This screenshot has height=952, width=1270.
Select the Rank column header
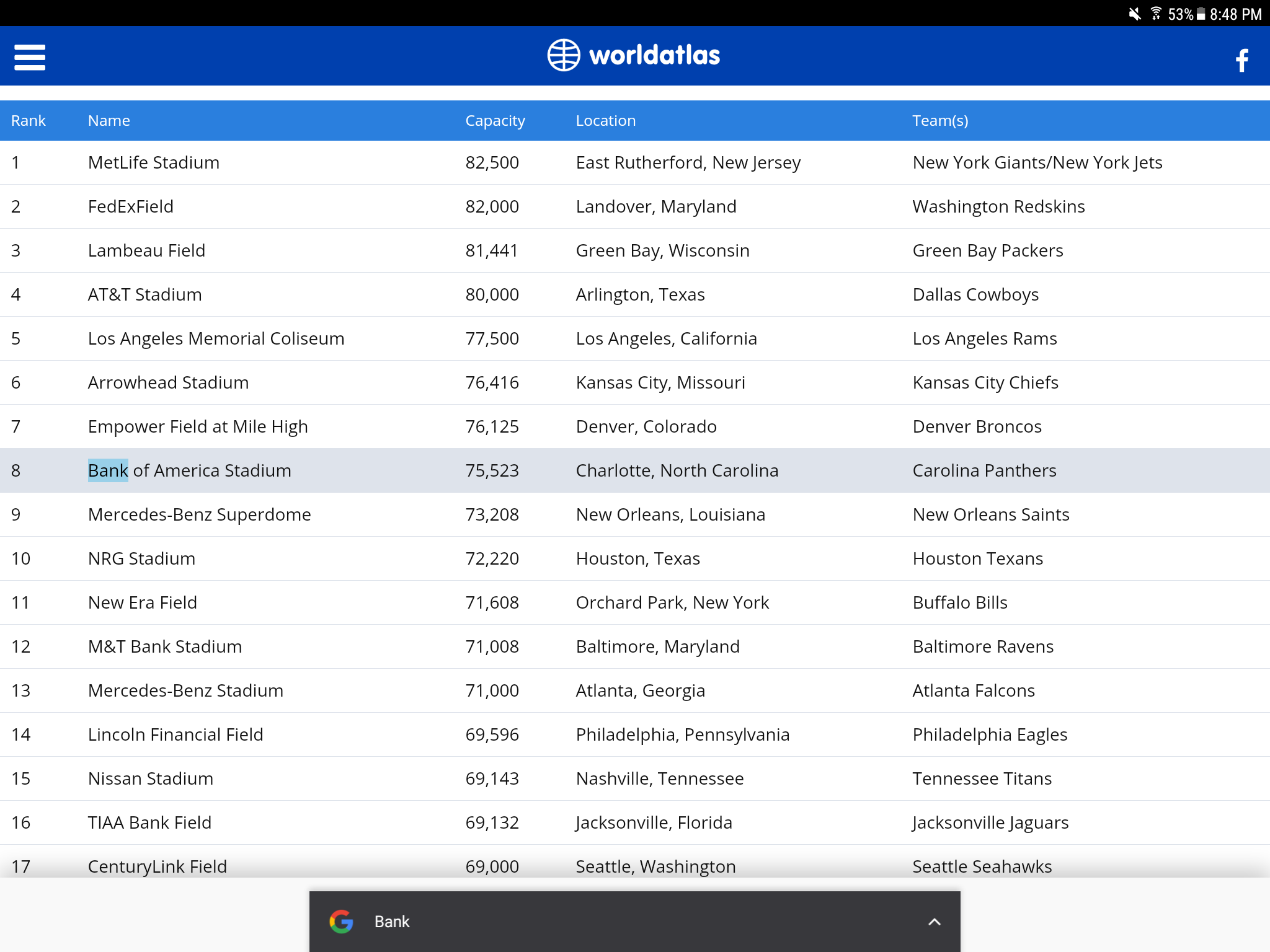click(x=29, y=120)
